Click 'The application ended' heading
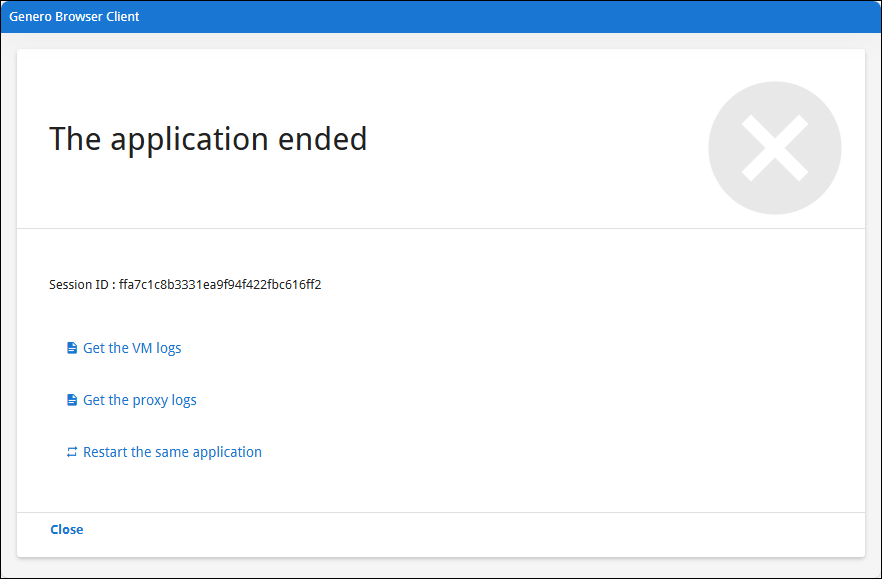 (208, 138)
